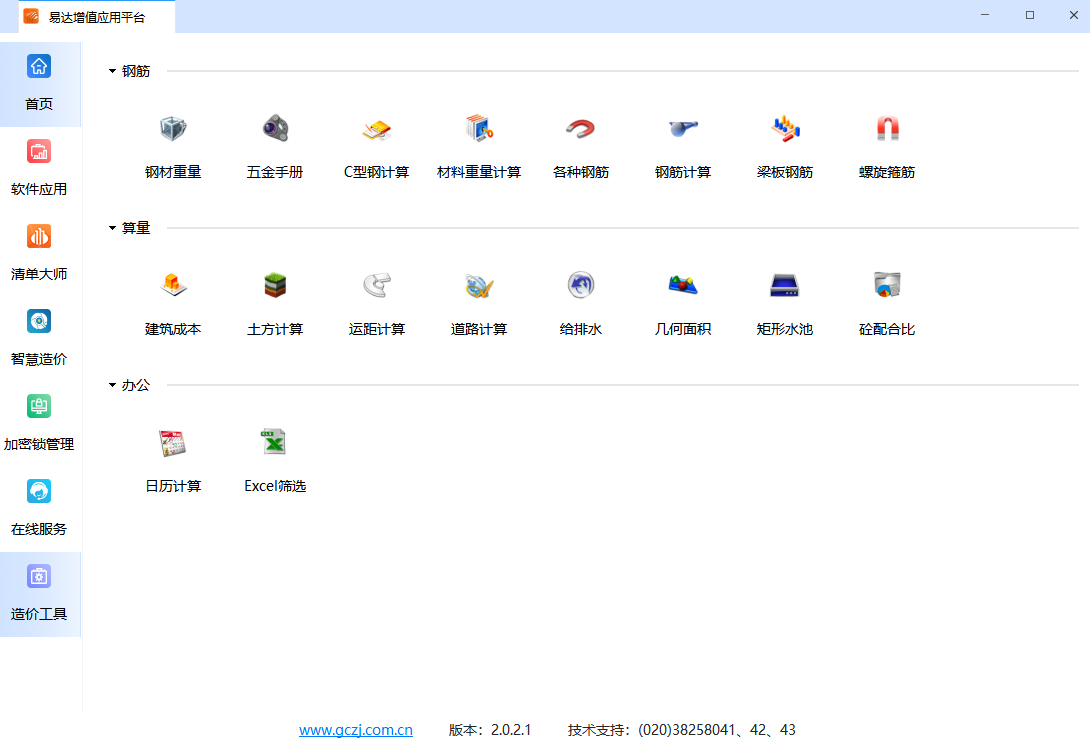Open the 梁板钢筋 tool

(785, 146)
